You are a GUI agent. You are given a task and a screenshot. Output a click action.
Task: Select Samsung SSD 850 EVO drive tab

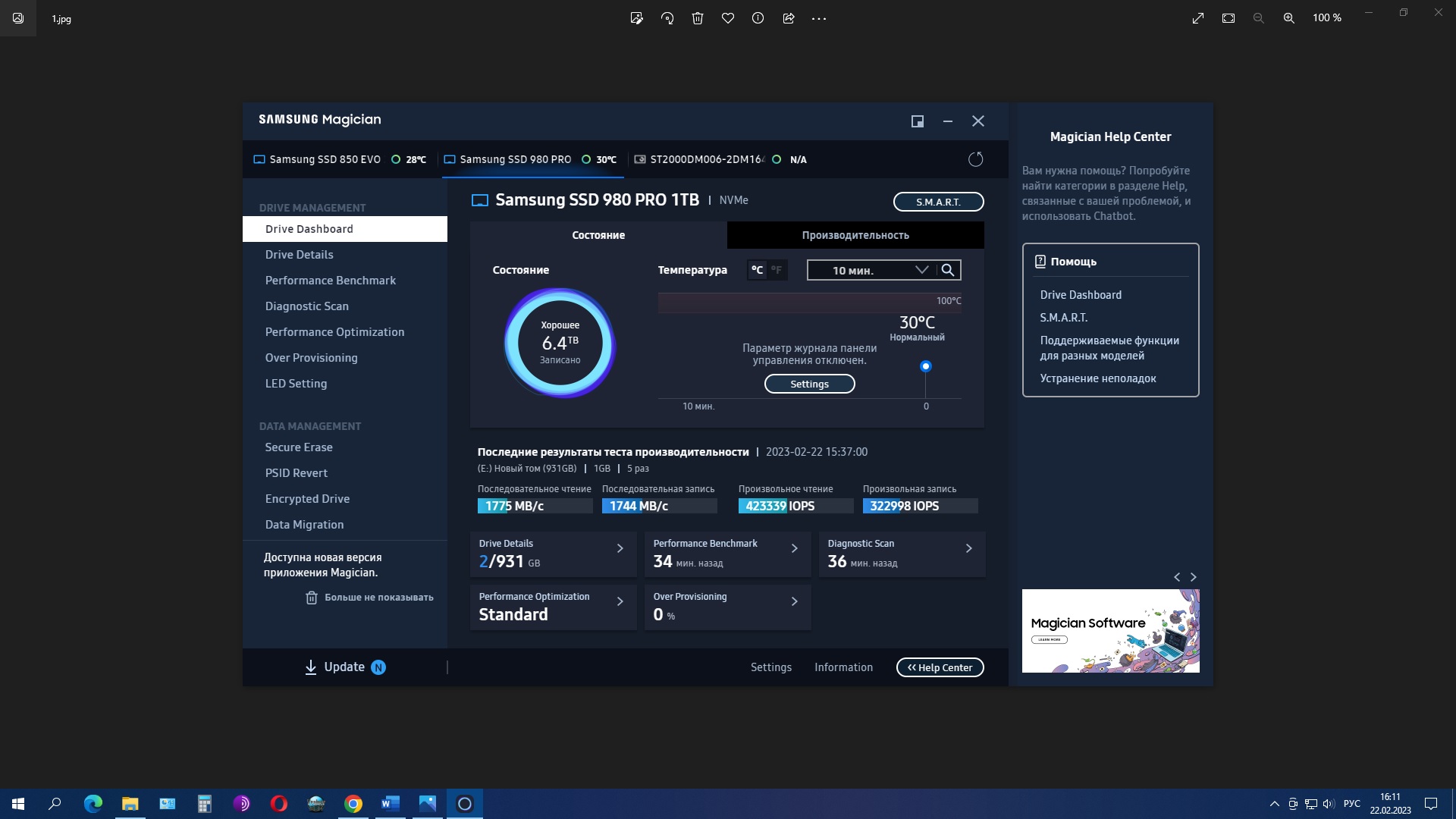pyautogui.click(x=325, y=159)
